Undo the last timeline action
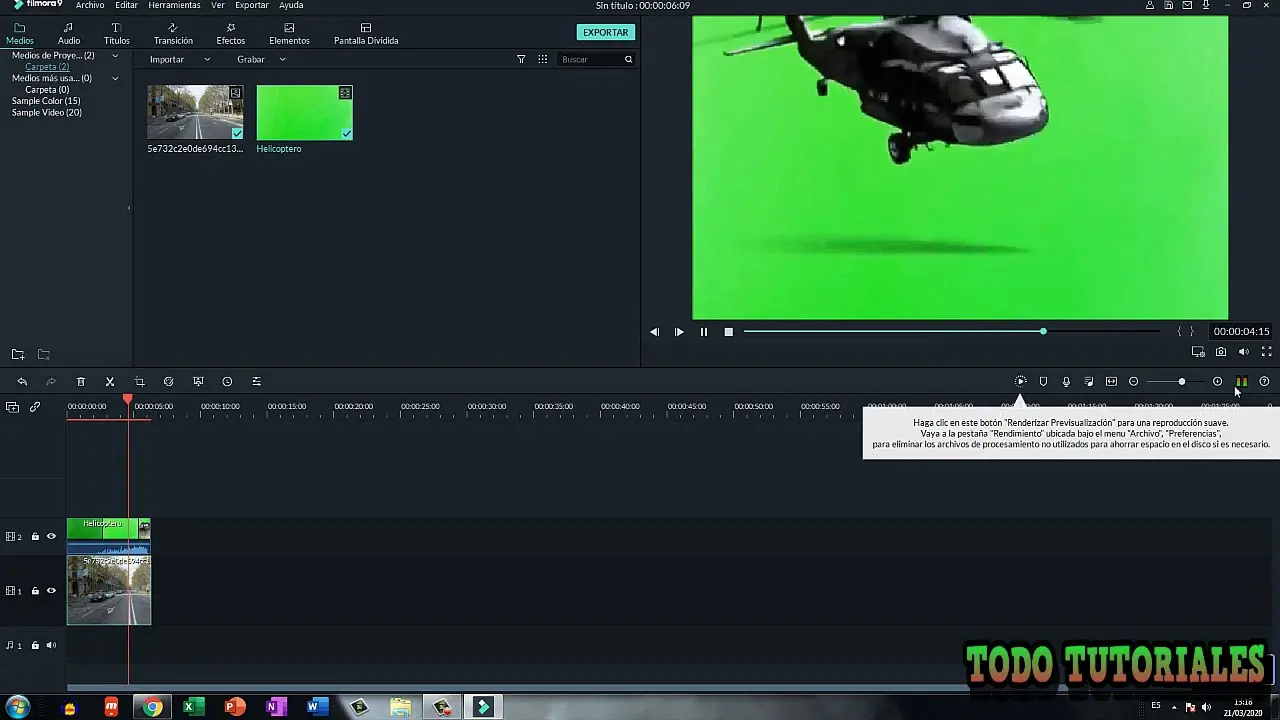Screen dimensions: 1280x720 tap(22, 382)
